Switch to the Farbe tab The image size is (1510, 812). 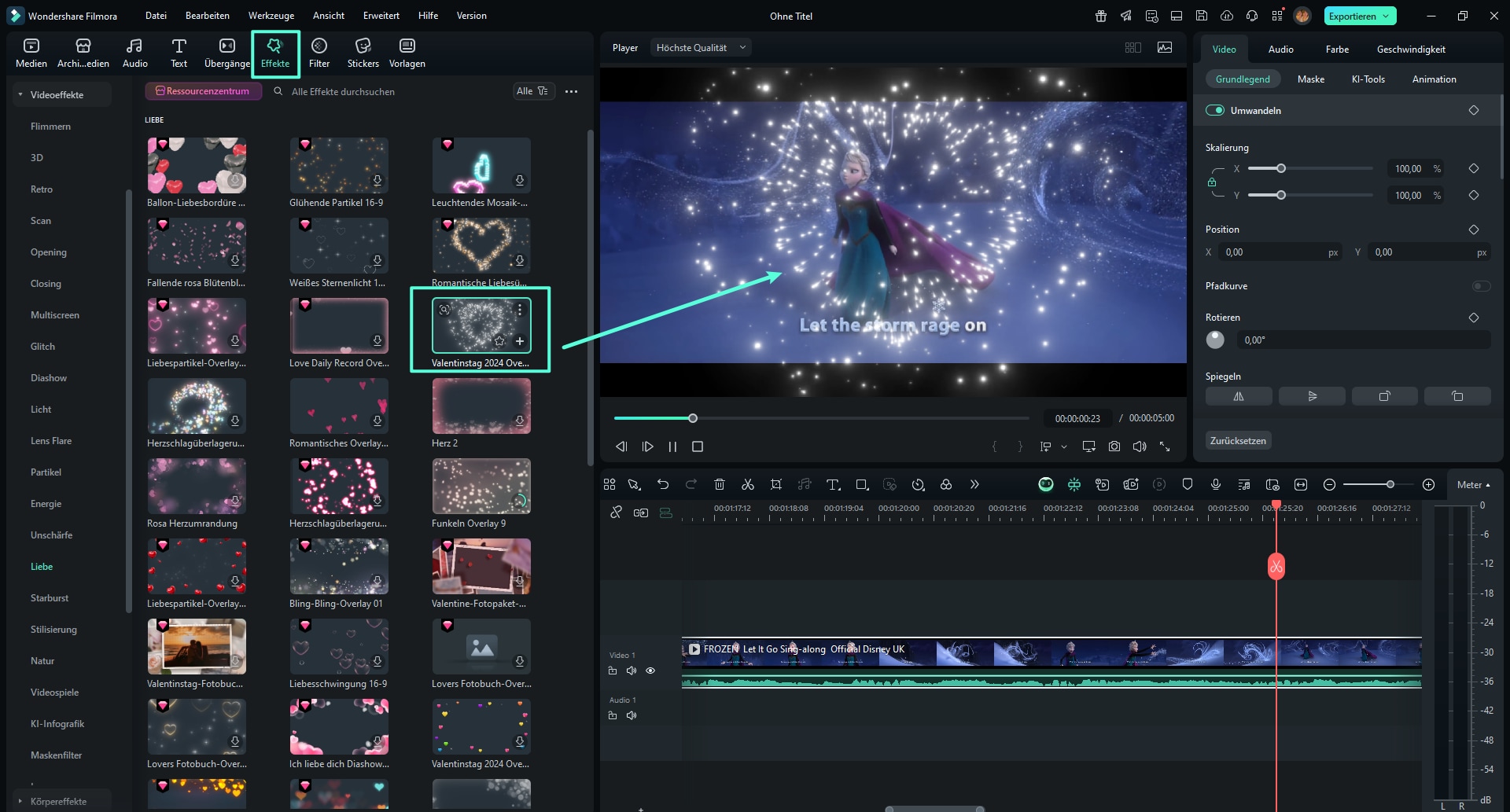(x=1337, y=49)
